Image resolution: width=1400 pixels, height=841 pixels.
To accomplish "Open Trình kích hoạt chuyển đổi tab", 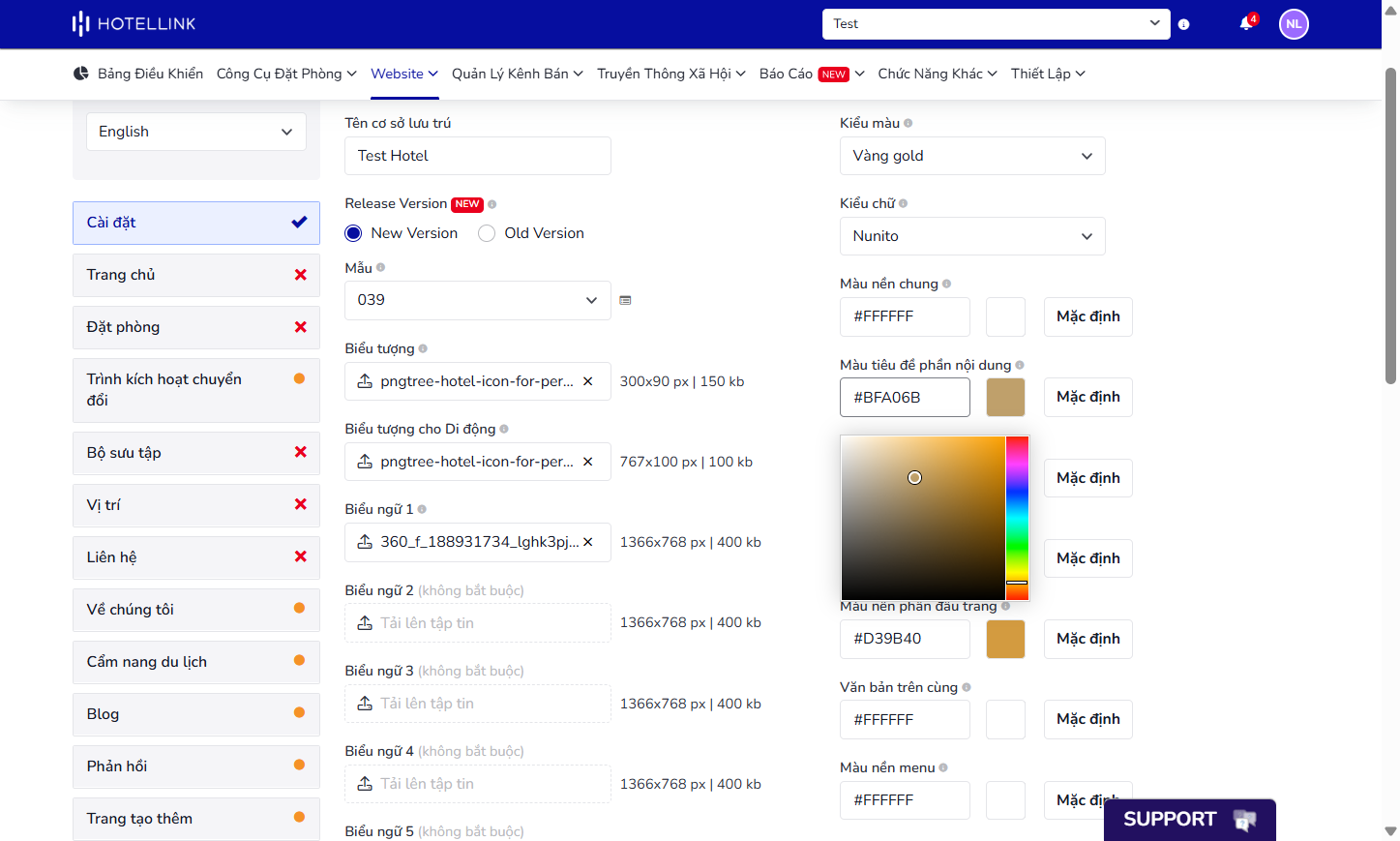I will click(196, 390).
